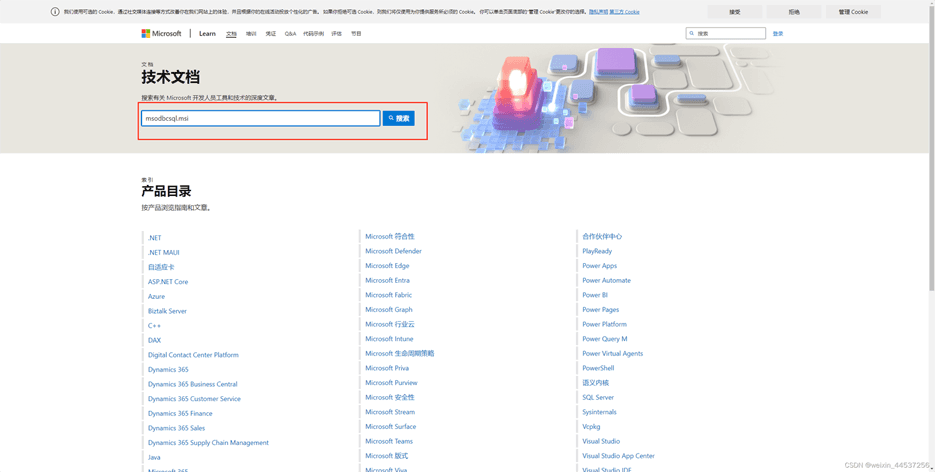Image resolution: width=935 pixels, height=472 pixels.
Task: Open the 合作伙伴中心 link
Action: click(x=602, y=237)
